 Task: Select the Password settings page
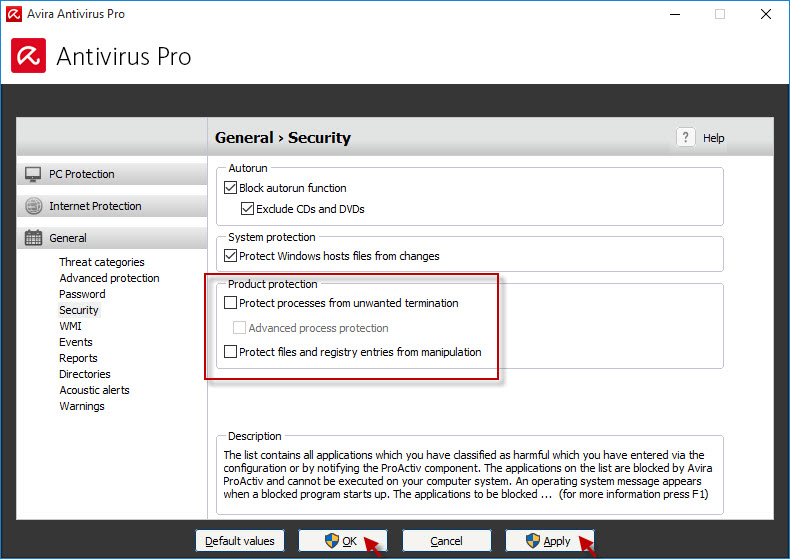(x=82, y=294)
